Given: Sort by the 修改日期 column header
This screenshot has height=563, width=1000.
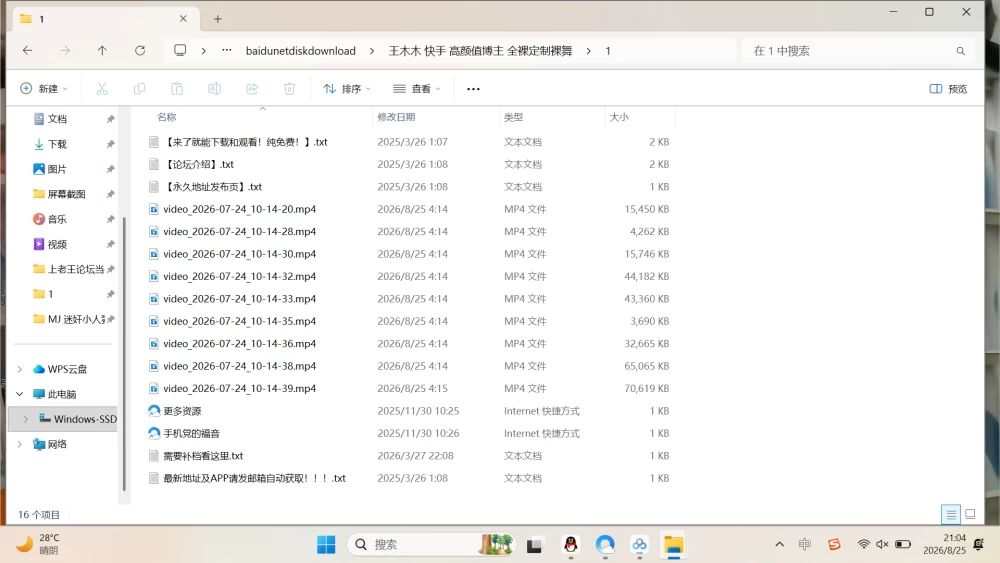Looking at the screenshot, I should pos(396,117).
